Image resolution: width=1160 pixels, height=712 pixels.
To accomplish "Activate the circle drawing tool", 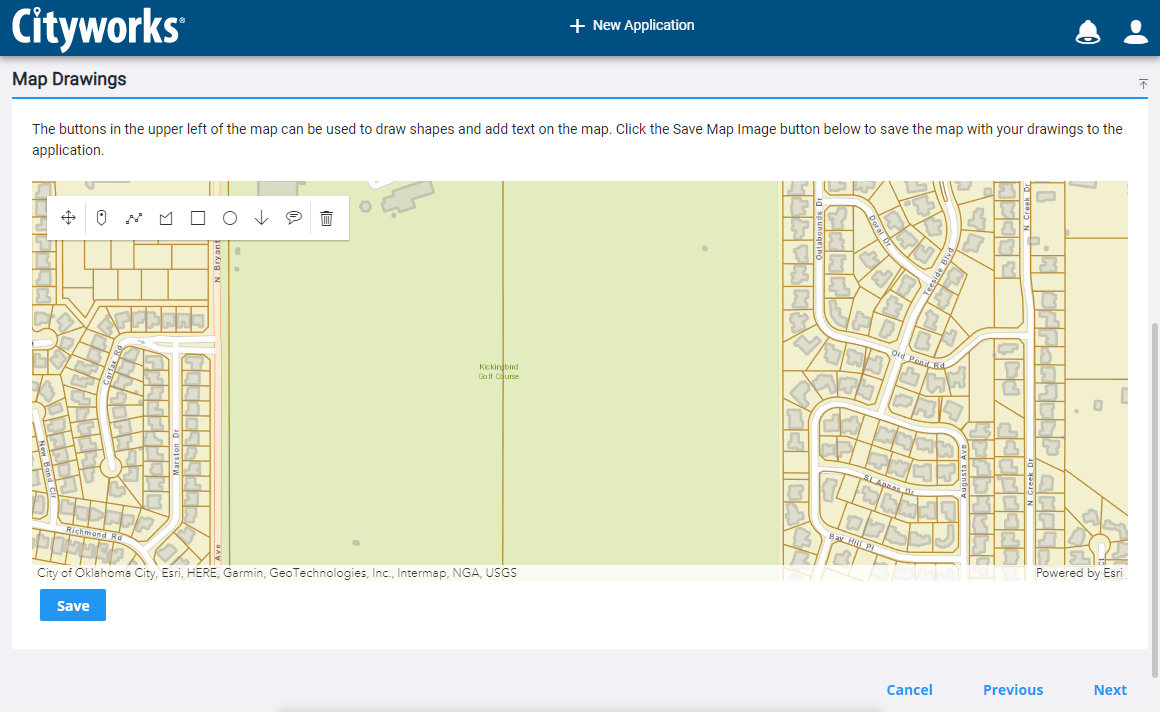I will 230,218.
